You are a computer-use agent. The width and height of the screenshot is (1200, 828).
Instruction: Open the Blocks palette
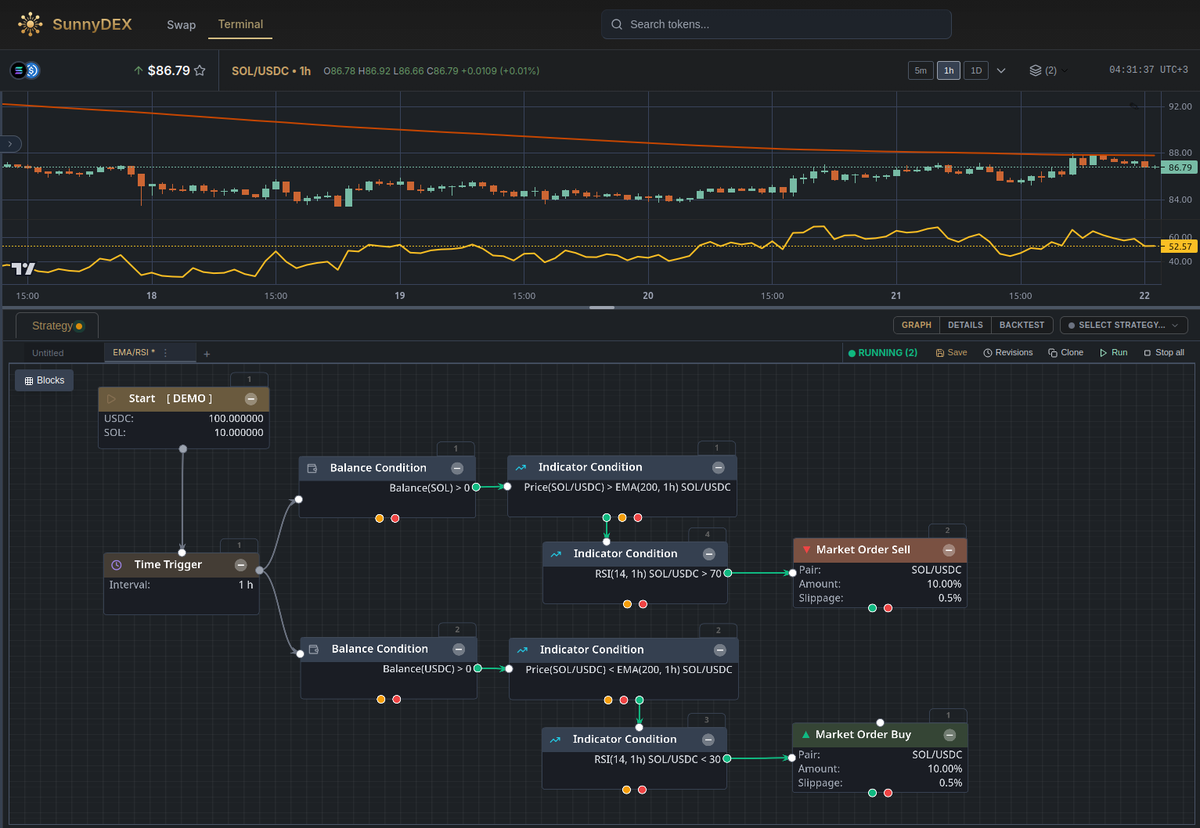[x=44, y=380]
